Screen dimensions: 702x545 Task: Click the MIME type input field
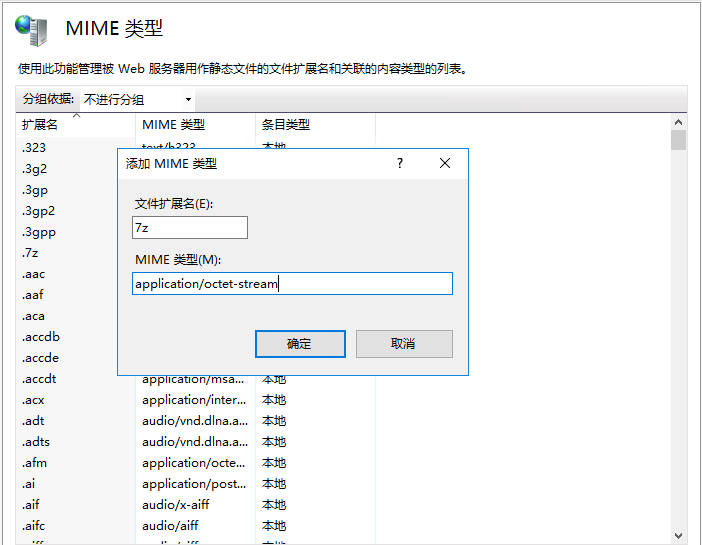[x=292, y=284]
